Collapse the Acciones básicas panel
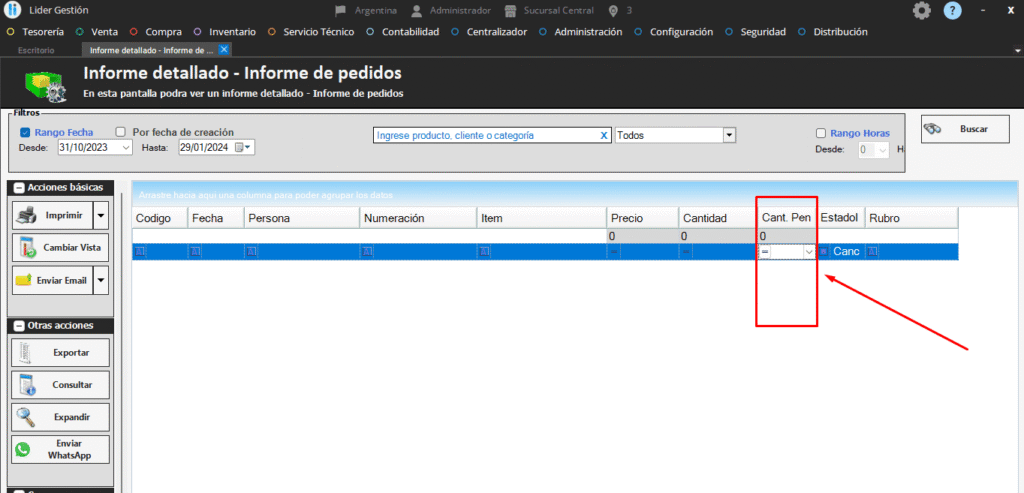The image size is (1024, 493). point(19,188)
